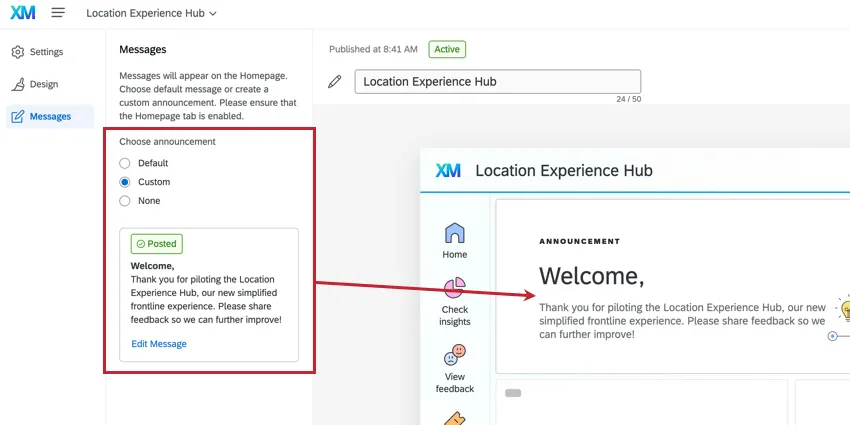
Task: Click the preview title 'Location Experience Hub'
Action: (564, 171)
